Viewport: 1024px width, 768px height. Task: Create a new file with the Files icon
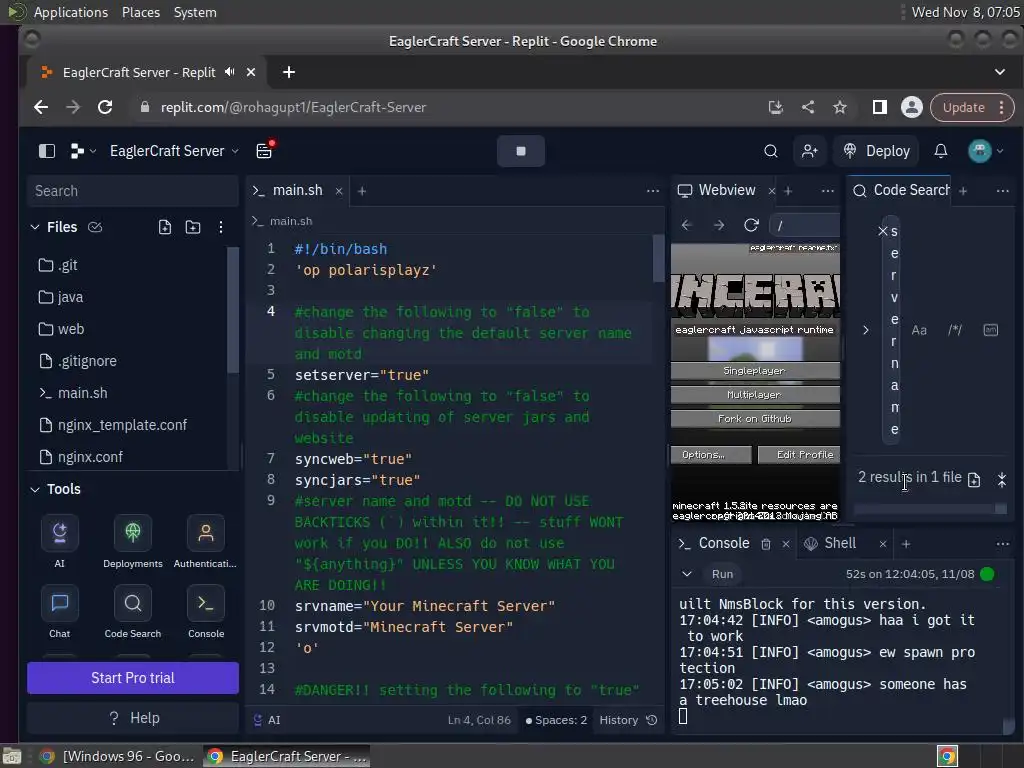165,227
